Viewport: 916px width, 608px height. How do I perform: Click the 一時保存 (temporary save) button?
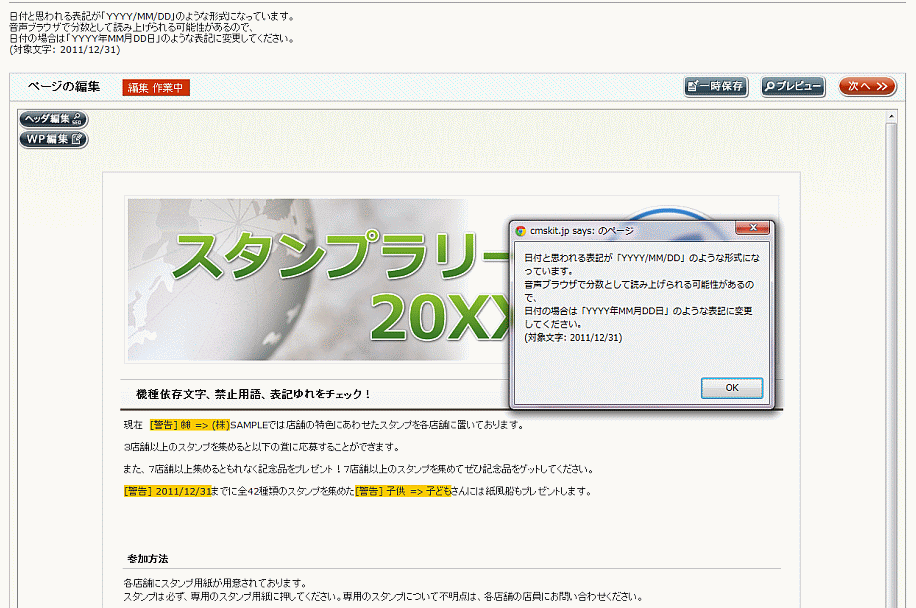pos(716,87)
